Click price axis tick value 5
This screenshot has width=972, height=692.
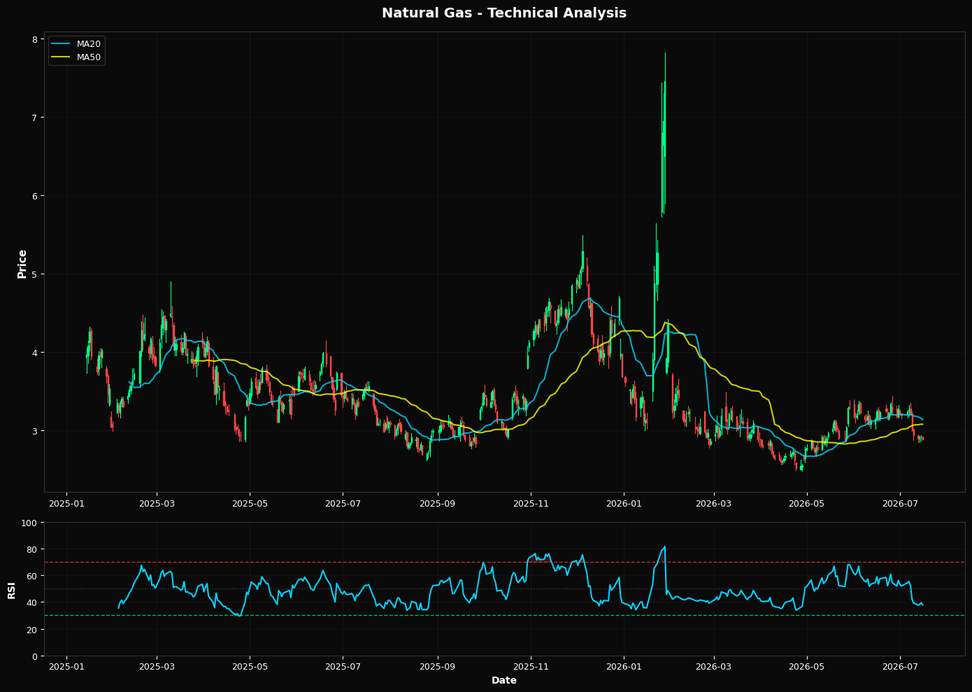tap(37, 274)
